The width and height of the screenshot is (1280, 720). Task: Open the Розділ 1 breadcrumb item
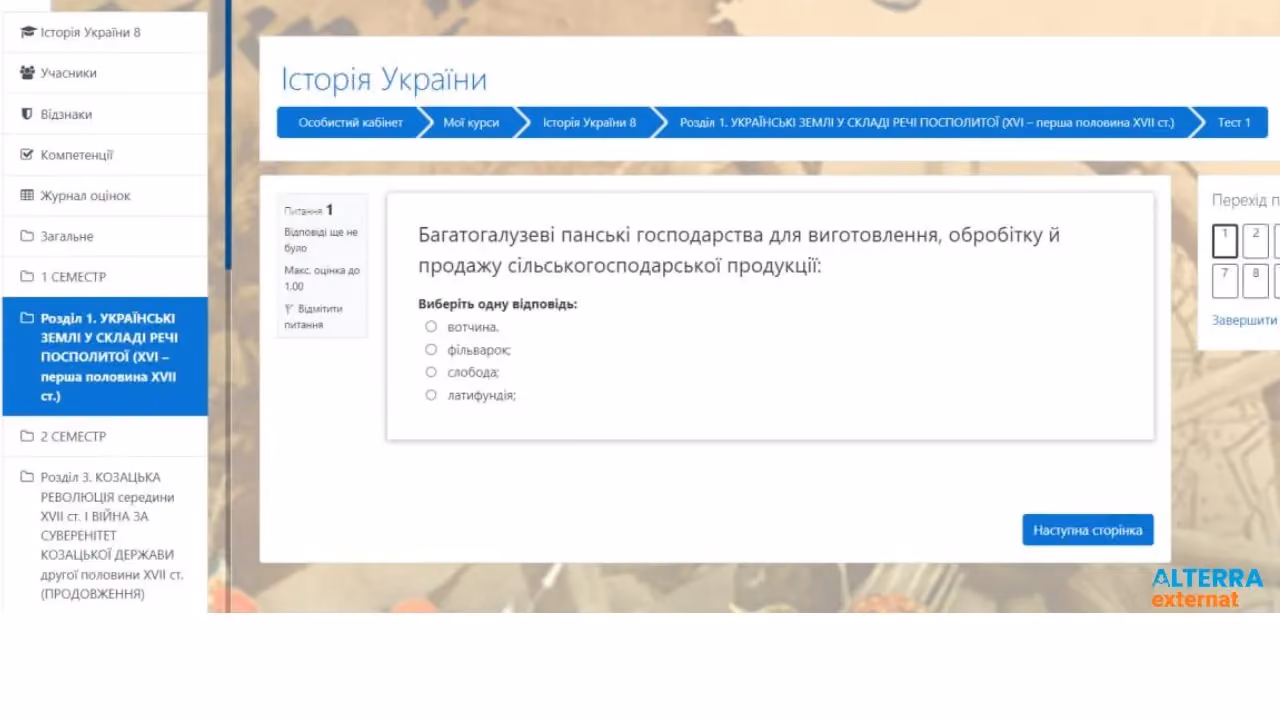click(926, 122)
